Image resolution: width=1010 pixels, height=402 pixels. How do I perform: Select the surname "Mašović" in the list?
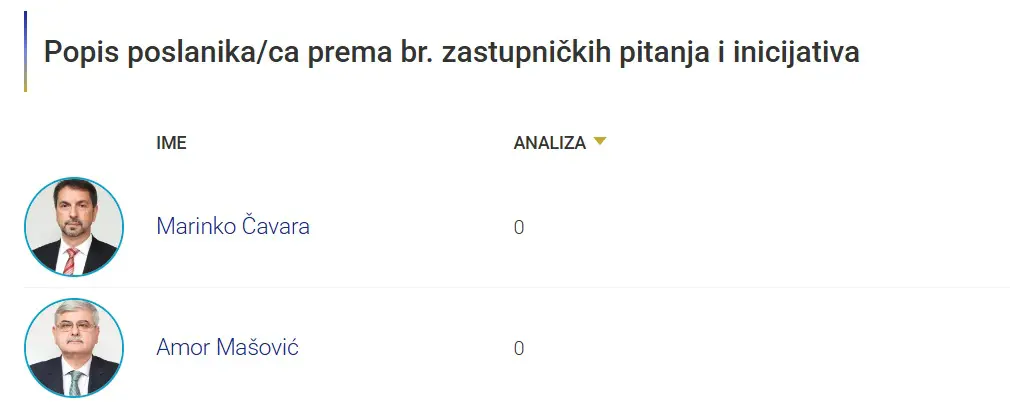tap(258, 348)
